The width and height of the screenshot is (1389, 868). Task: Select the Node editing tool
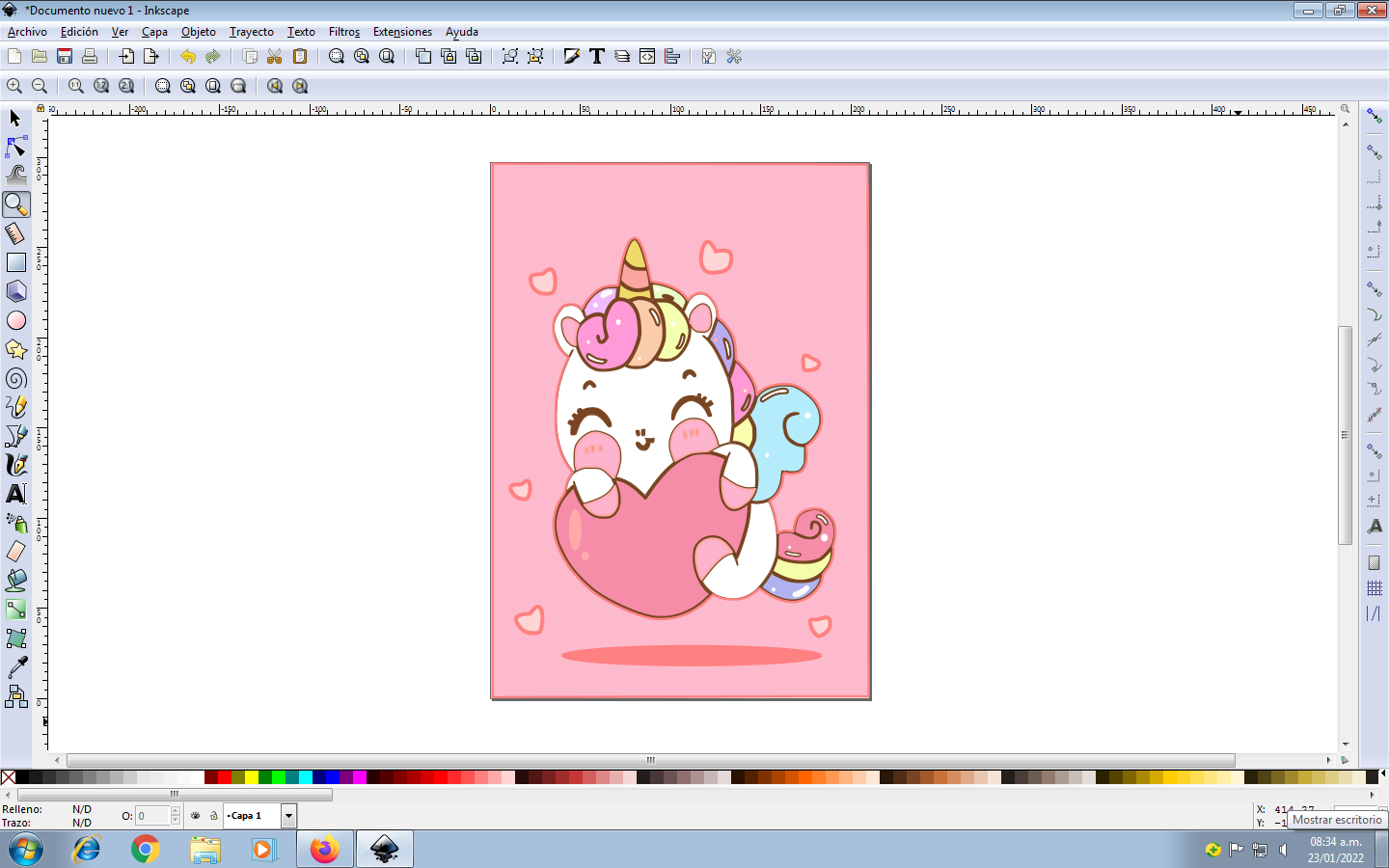[x=16, y=147]
